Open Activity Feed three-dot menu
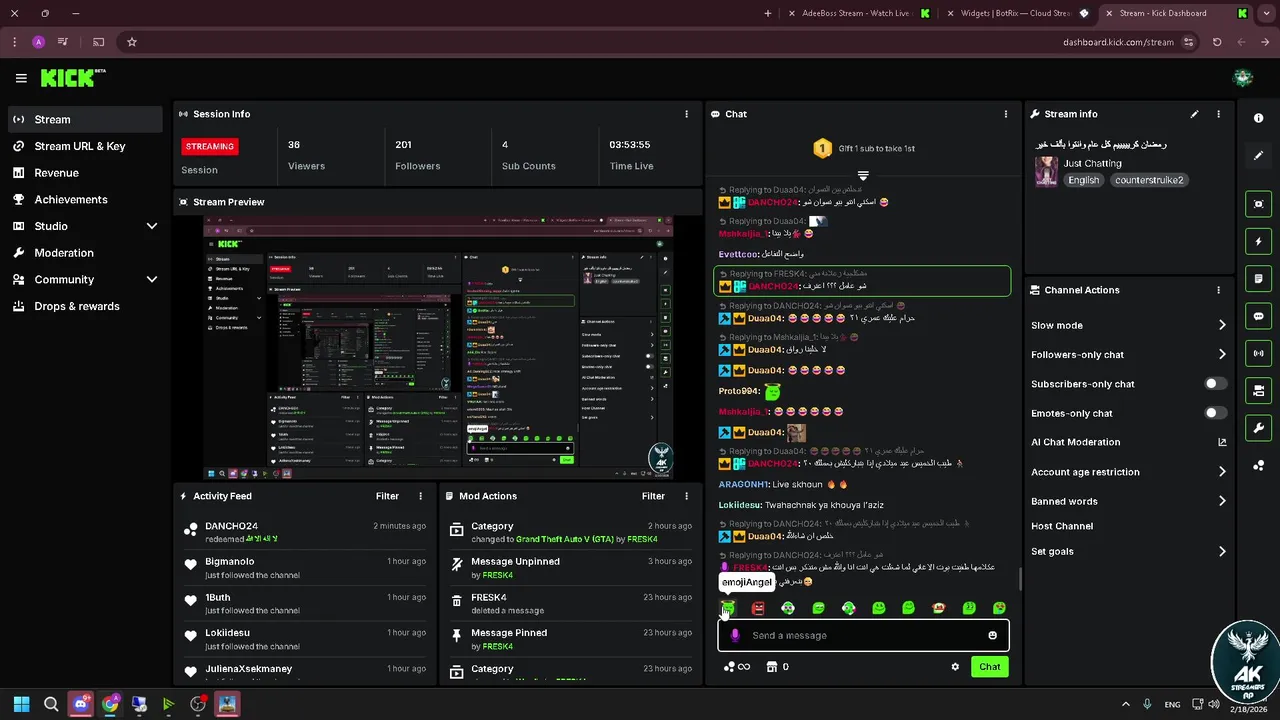 [420, 496]
